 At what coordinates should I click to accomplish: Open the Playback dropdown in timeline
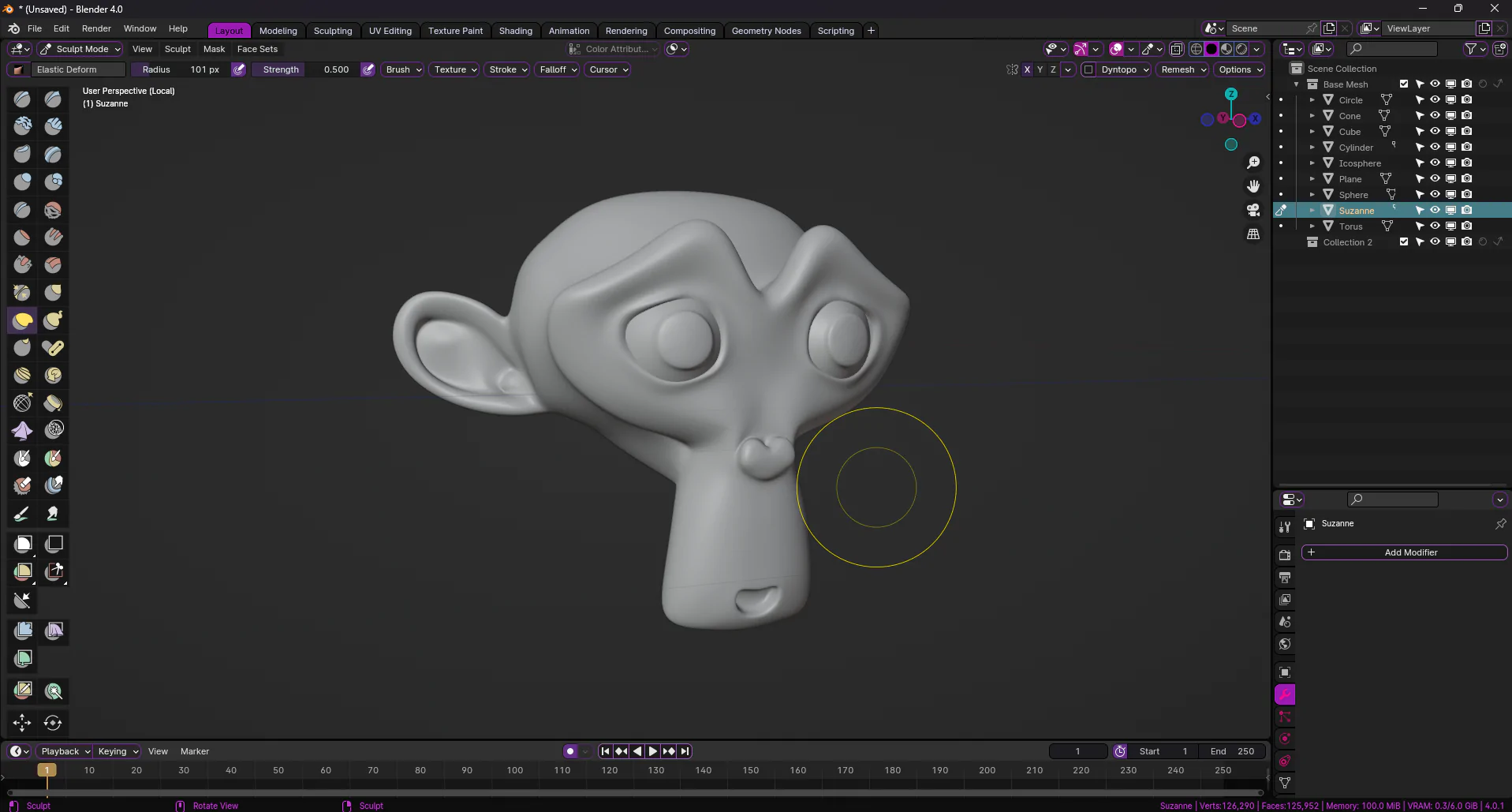(x=65, y=752)
